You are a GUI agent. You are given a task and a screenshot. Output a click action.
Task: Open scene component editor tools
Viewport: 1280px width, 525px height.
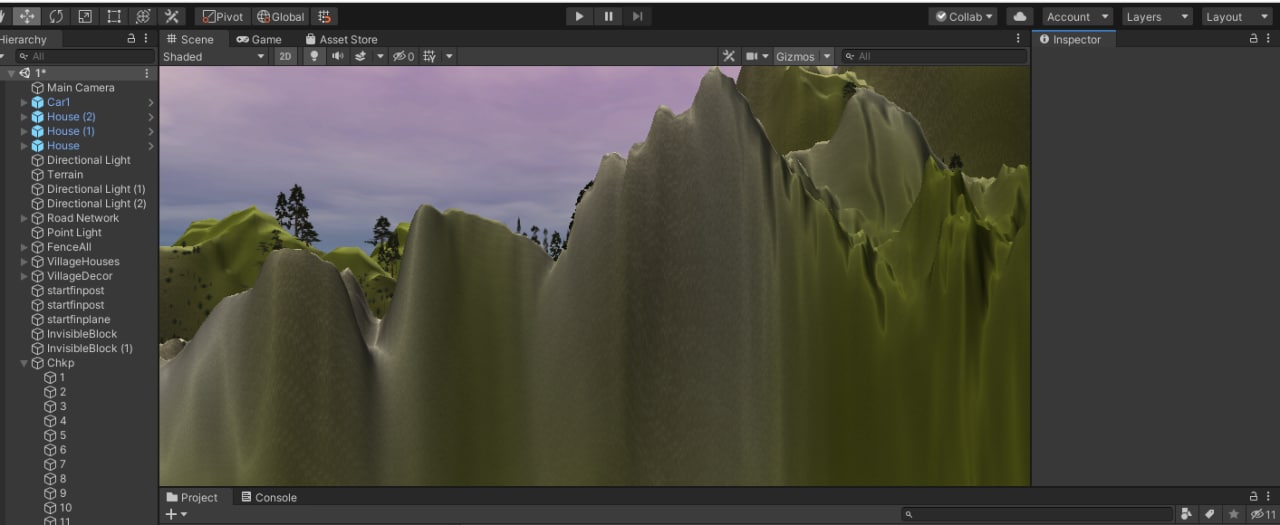click(x=729, y=56)
